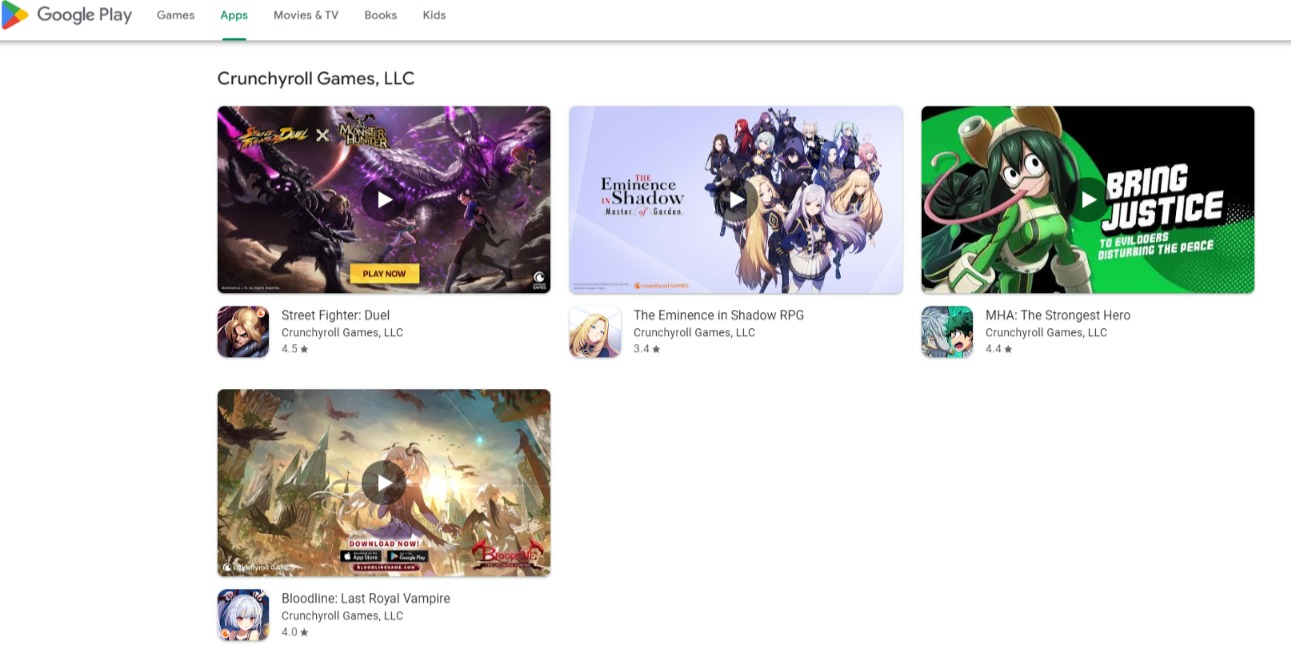This screenshot has width=1291, height=669.
Task: Open The Eminence in Shadow RPG title
Action: click(719, 315)
